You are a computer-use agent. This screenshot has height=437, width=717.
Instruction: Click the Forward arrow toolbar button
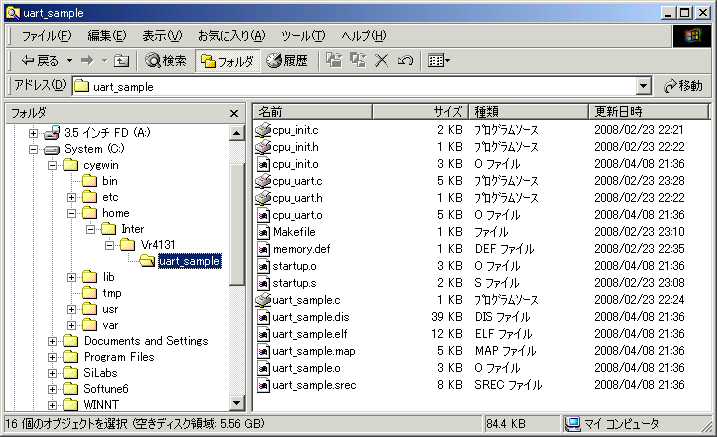point(87,60)
